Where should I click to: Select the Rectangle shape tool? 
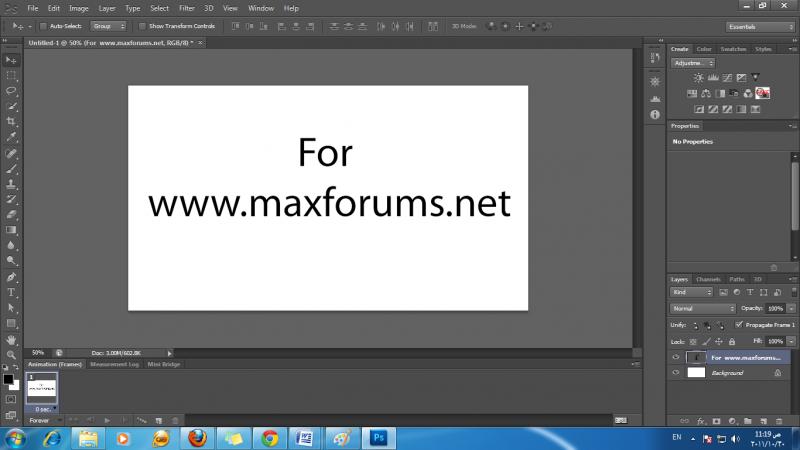[11, 323]
